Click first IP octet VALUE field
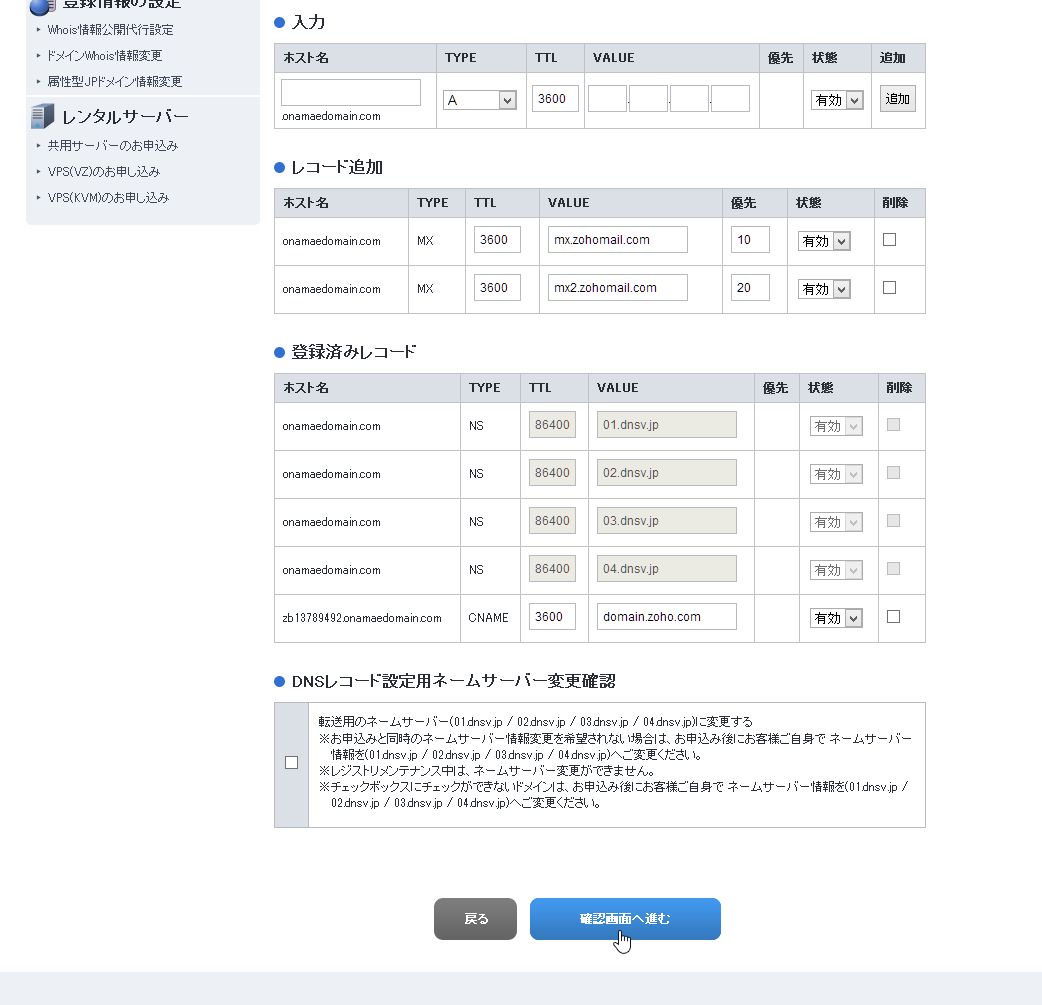Viewport: 1042px width, 1005px height. point(607,98)
